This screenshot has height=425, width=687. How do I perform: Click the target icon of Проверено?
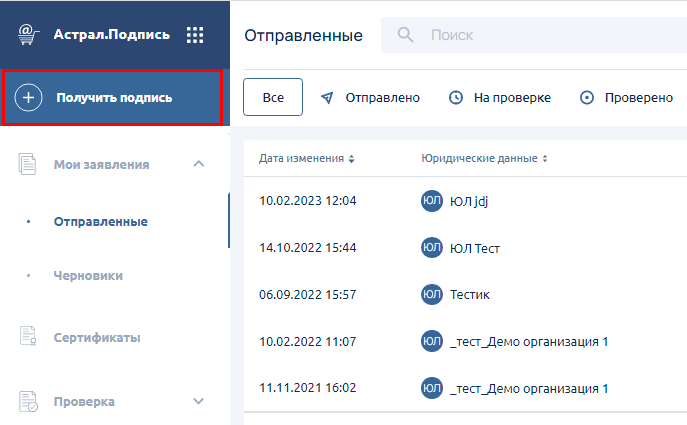tap(587, 97)
